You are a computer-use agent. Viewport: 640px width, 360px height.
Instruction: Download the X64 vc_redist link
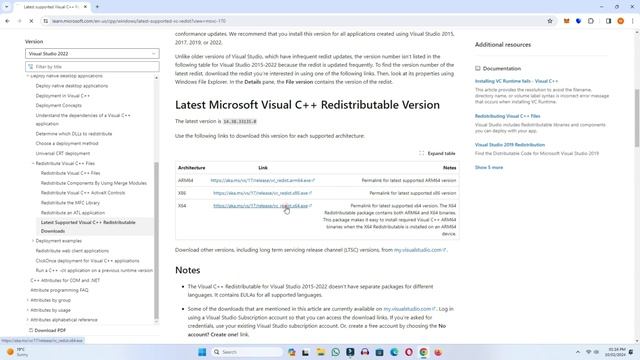[262, 206]
